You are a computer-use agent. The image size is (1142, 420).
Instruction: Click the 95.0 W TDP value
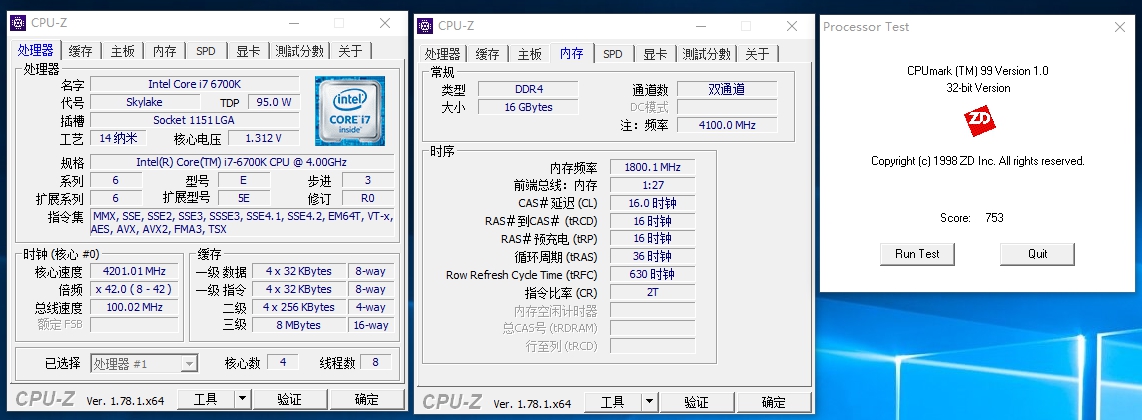pyautogui.click(x=274, y=102)
